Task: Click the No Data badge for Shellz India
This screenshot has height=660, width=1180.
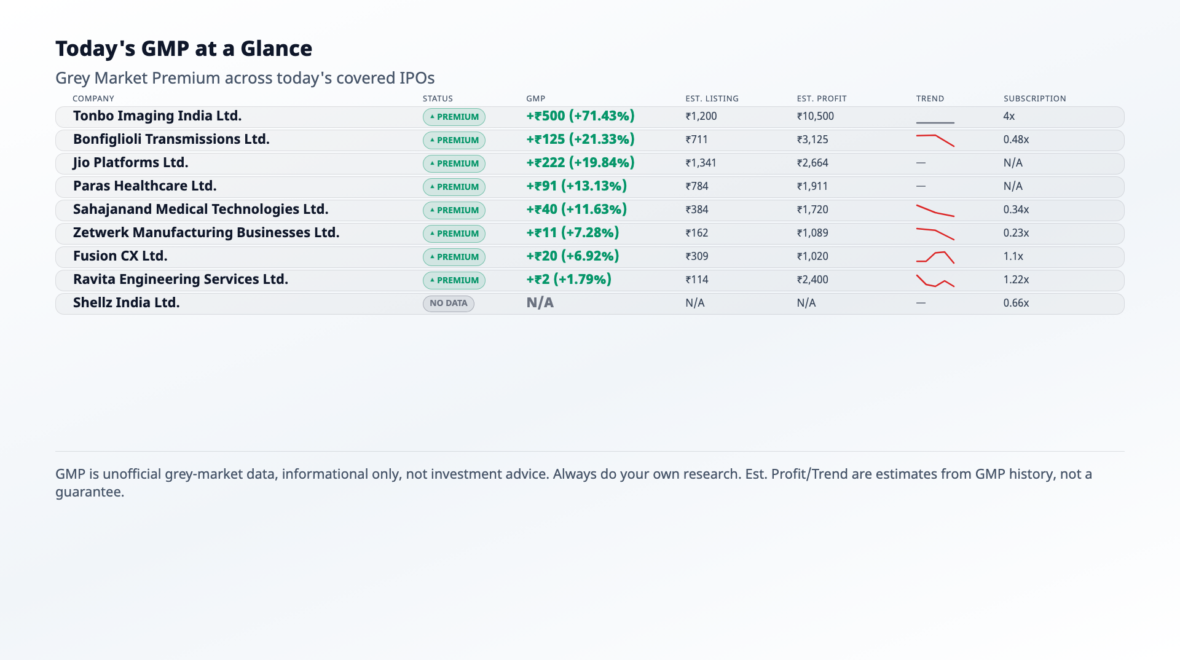Action: click(x=449, y=303)
